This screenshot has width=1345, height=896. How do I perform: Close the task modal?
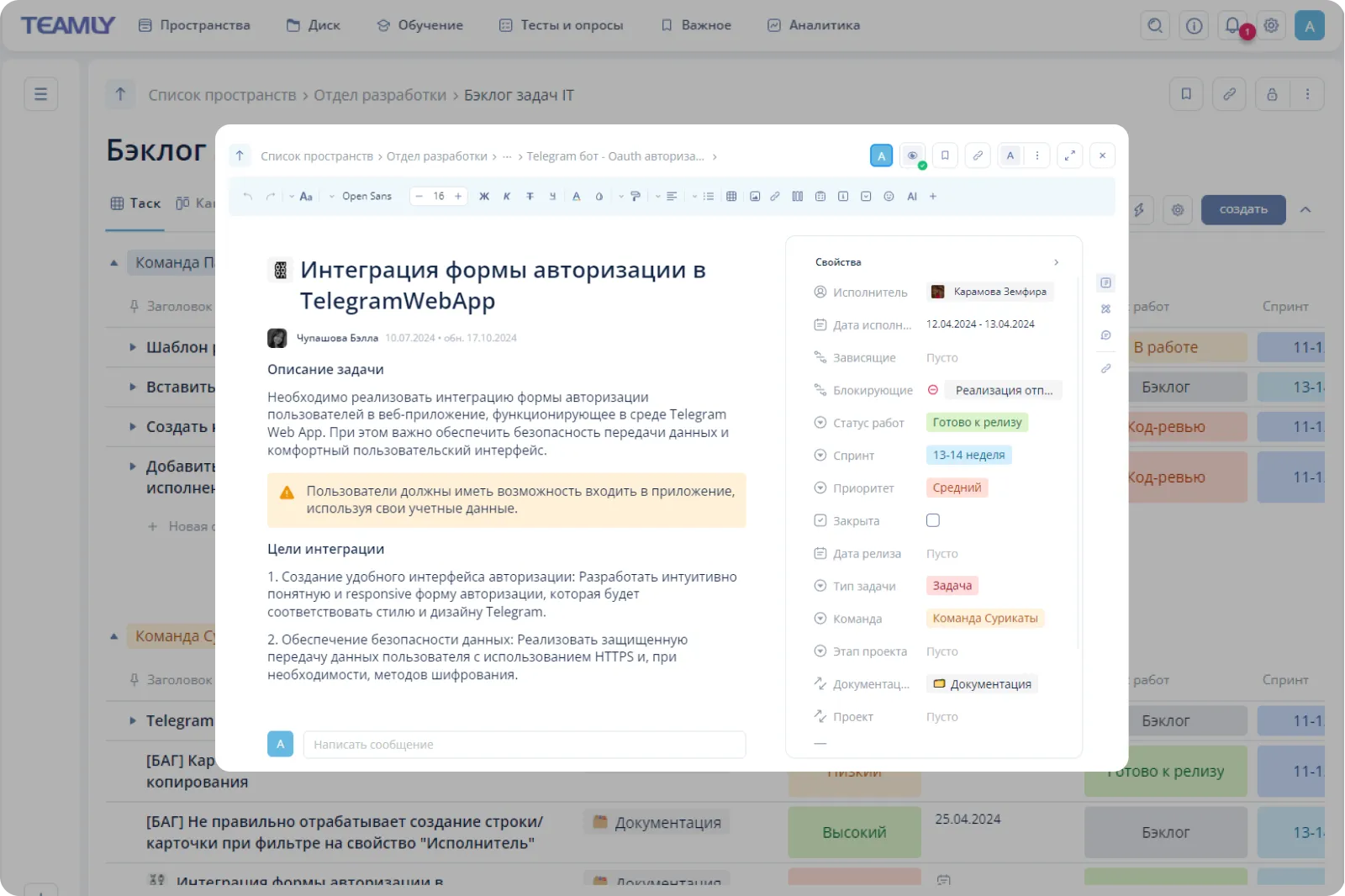point(1103,155)
